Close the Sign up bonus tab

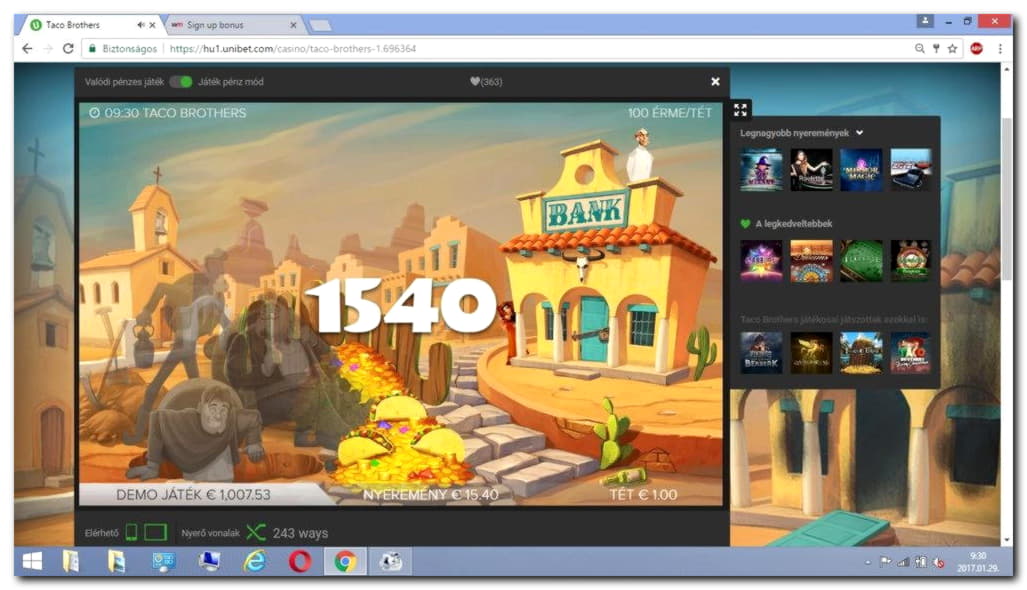[293, 25]
